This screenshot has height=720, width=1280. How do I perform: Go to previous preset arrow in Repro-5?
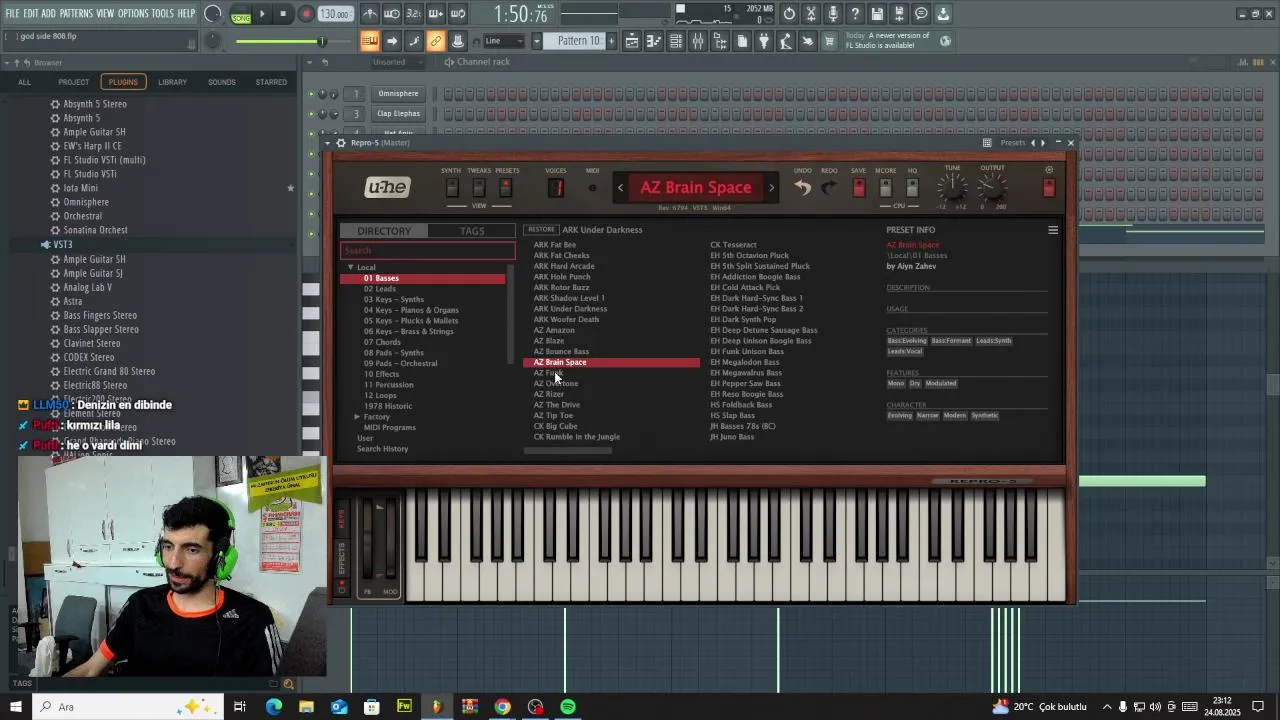[x=620, y=187]
